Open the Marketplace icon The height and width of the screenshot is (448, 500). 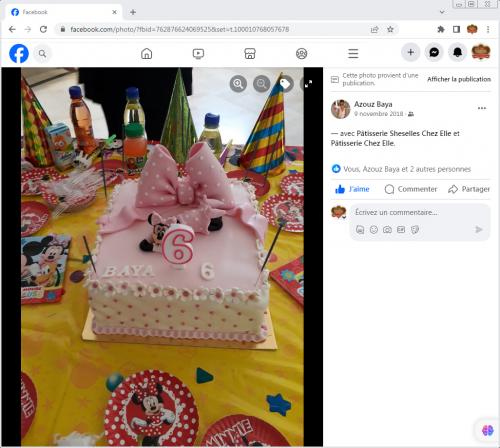[x=250, y=53]
